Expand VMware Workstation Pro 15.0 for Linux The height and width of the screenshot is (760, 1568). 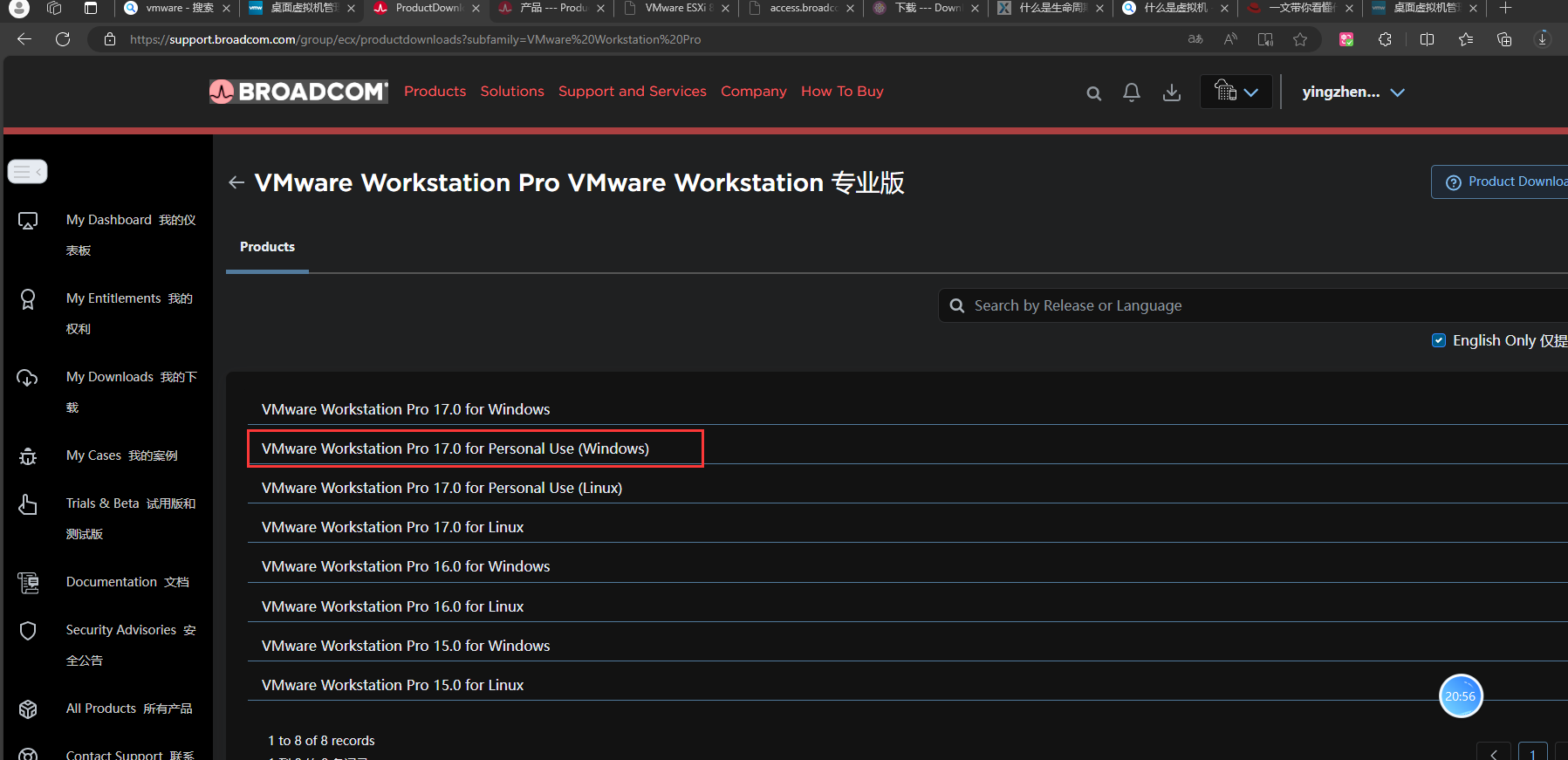(907, 685)
